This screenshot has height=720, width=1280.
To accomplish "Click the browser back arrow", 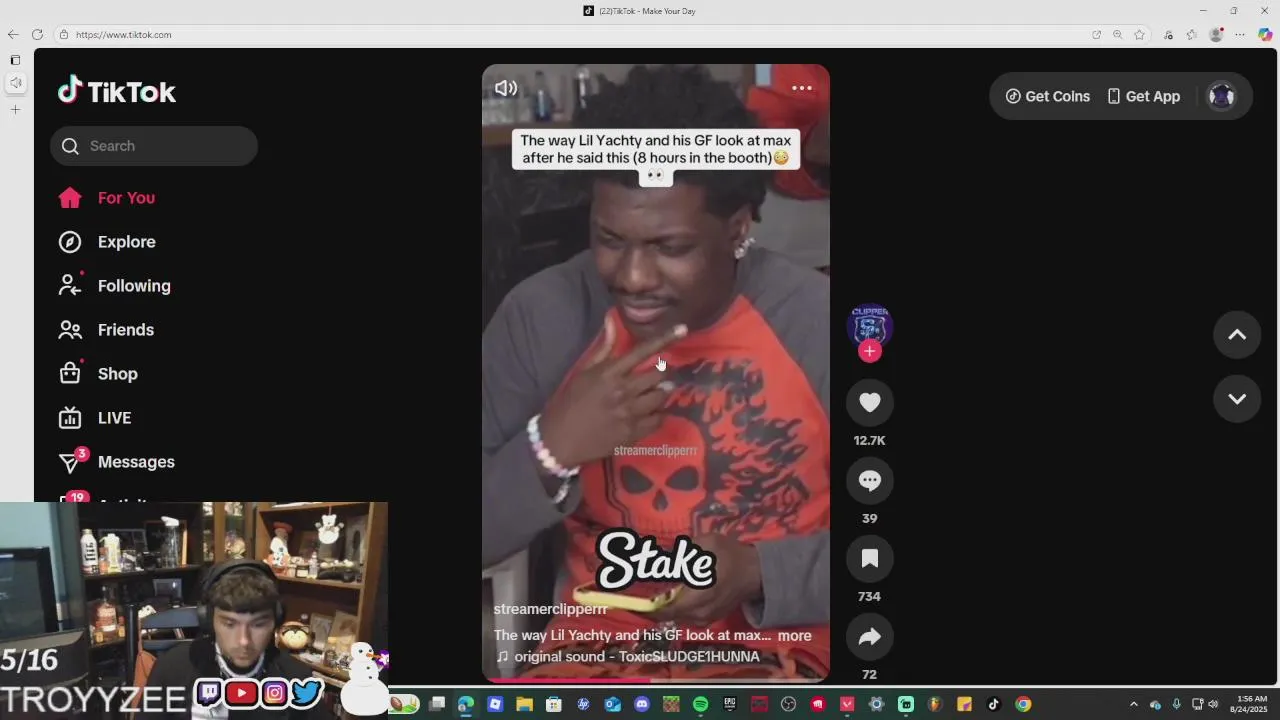I will 13,35.
